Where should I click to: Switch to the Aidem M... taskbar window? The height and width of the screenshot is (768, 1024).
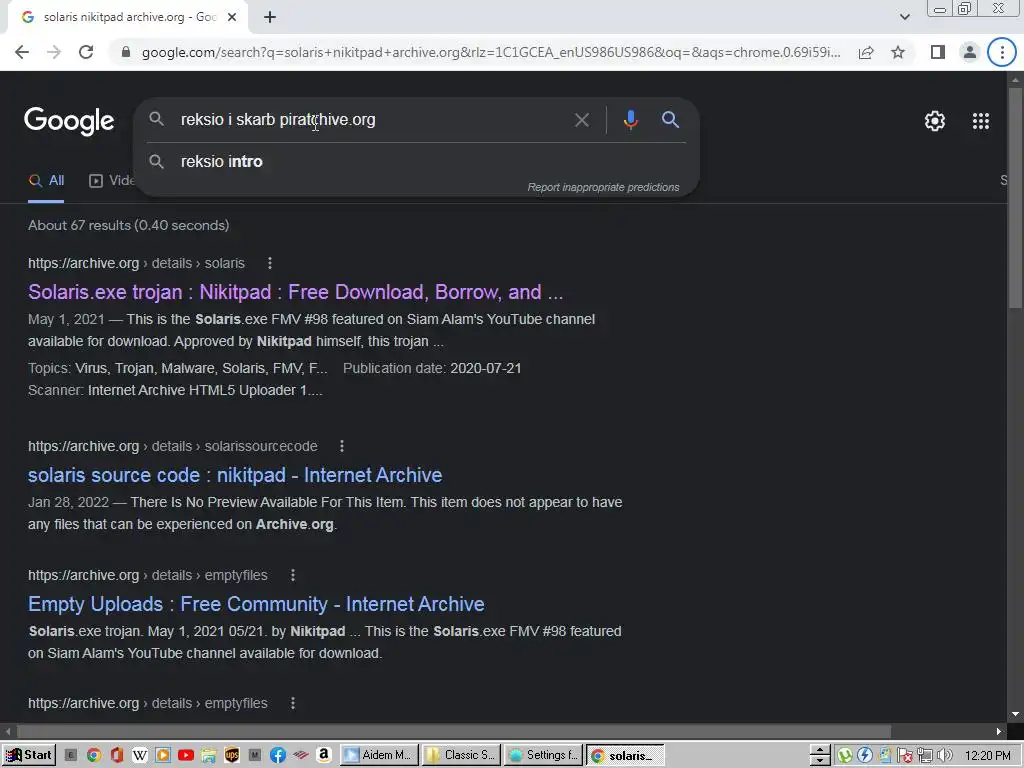pos(379,755)
